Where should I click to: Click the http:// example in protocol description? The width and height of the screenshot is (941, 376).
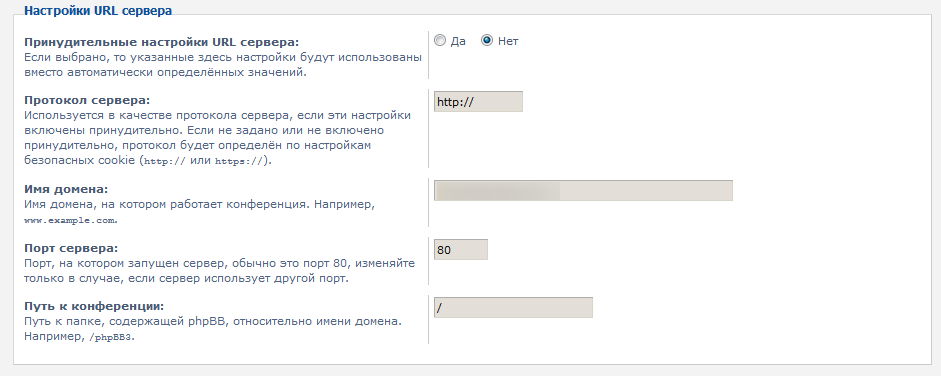(x=165, y=161)
